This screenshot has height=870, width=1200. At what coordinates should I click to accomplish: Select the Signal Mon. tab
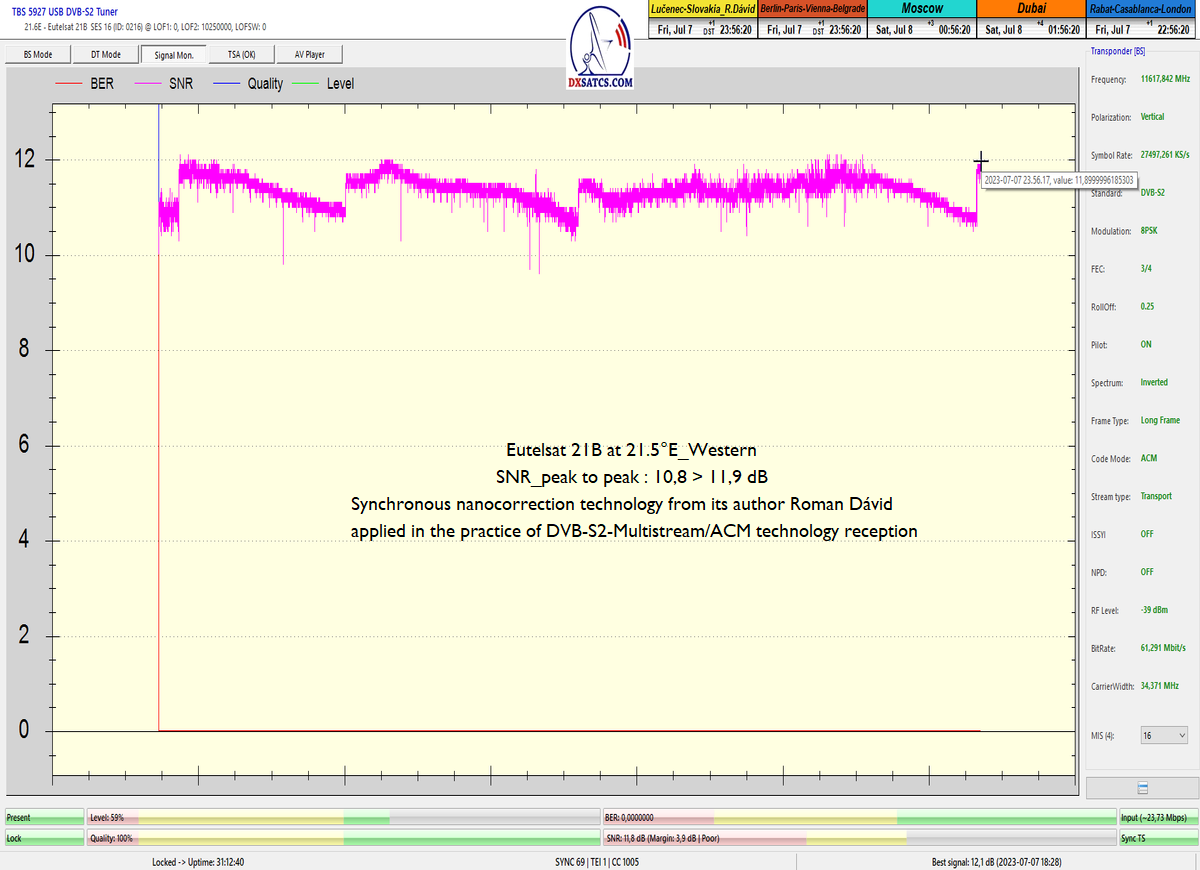(174, 55)
